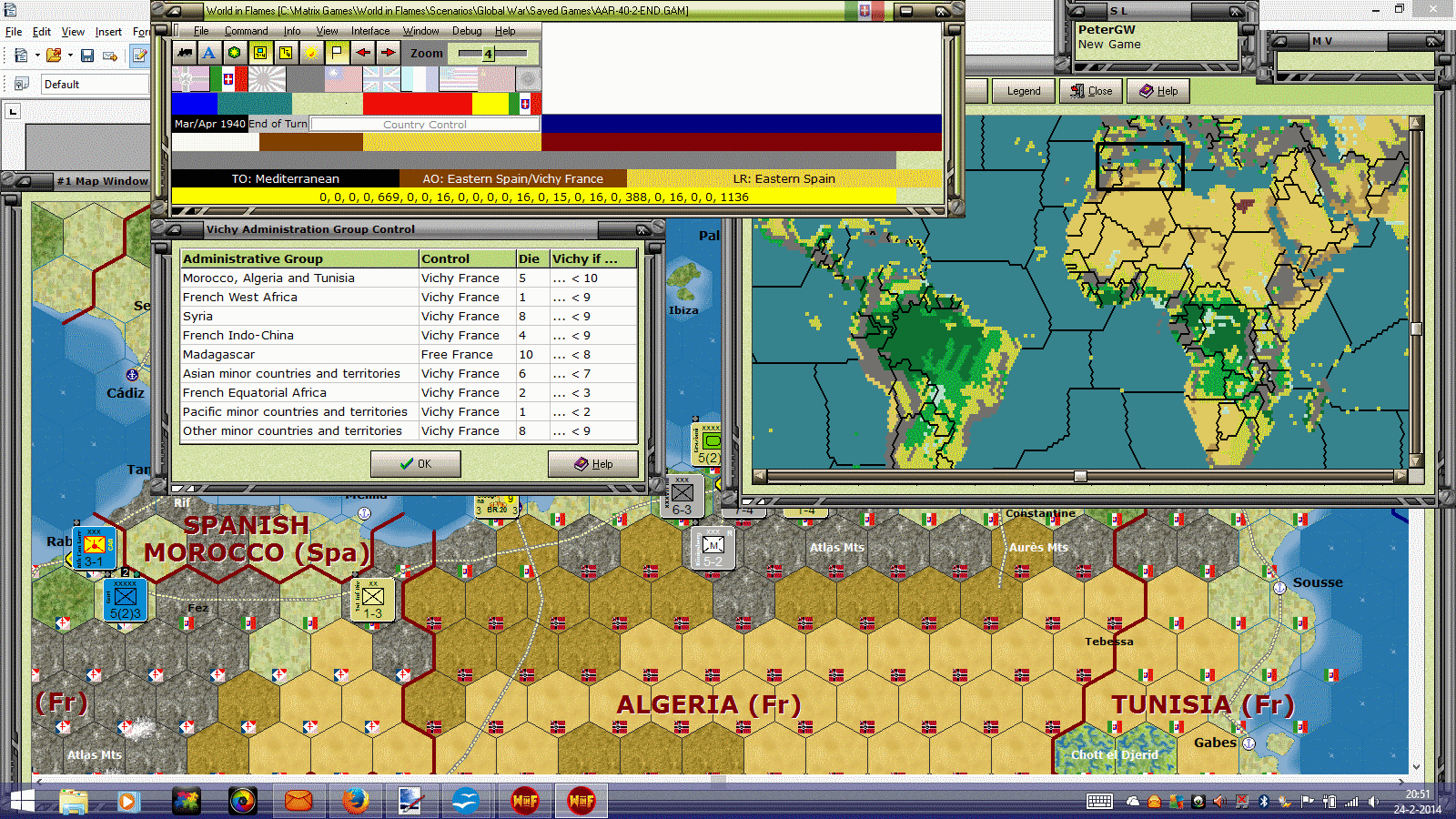This screenshot has height=819, width=1456.
Task: Click the global map horizontal scrollbar thumb
Action: [1080, 476]
